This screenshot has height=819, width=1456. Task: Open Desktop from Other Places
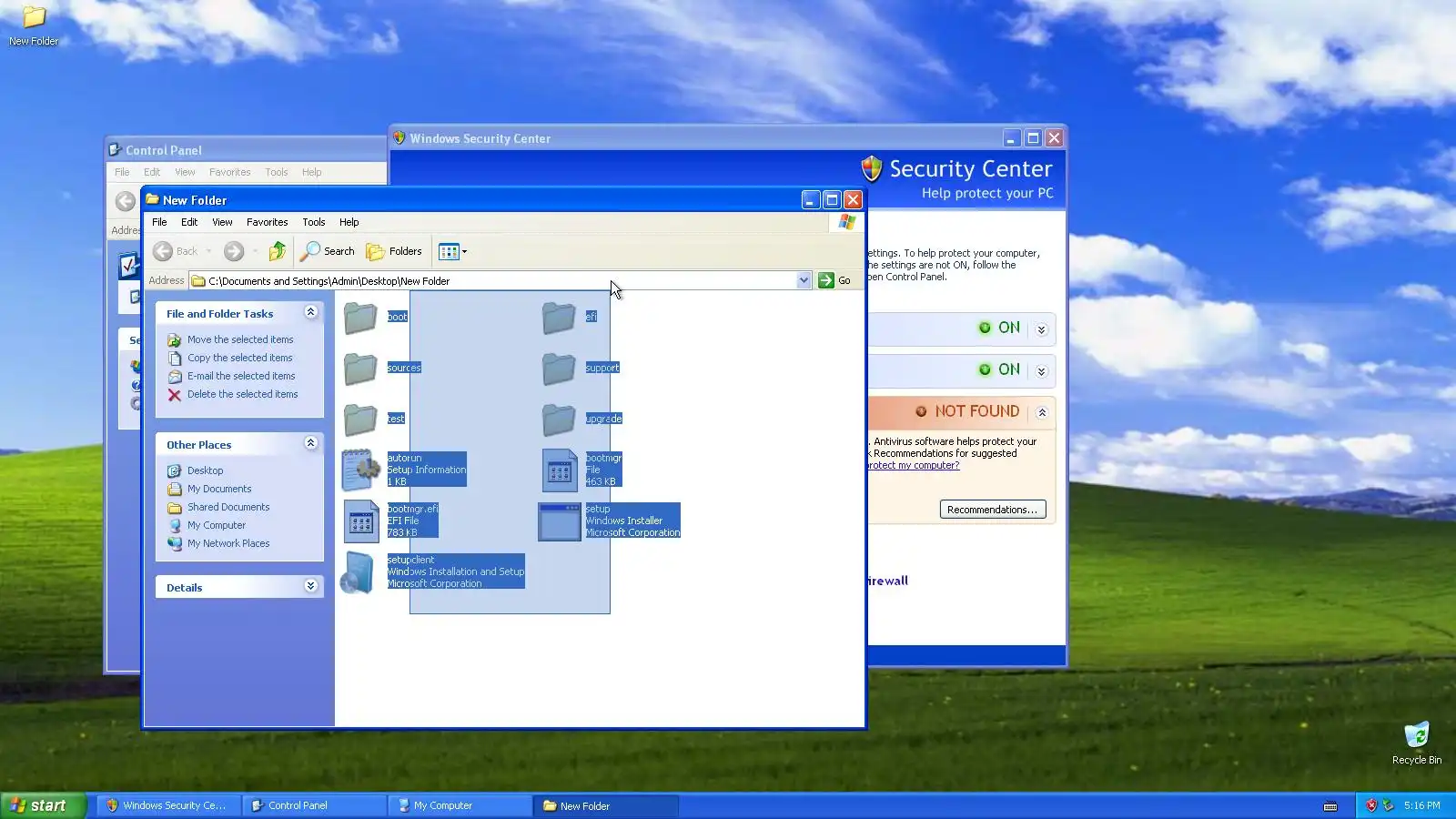click(205, 470)
